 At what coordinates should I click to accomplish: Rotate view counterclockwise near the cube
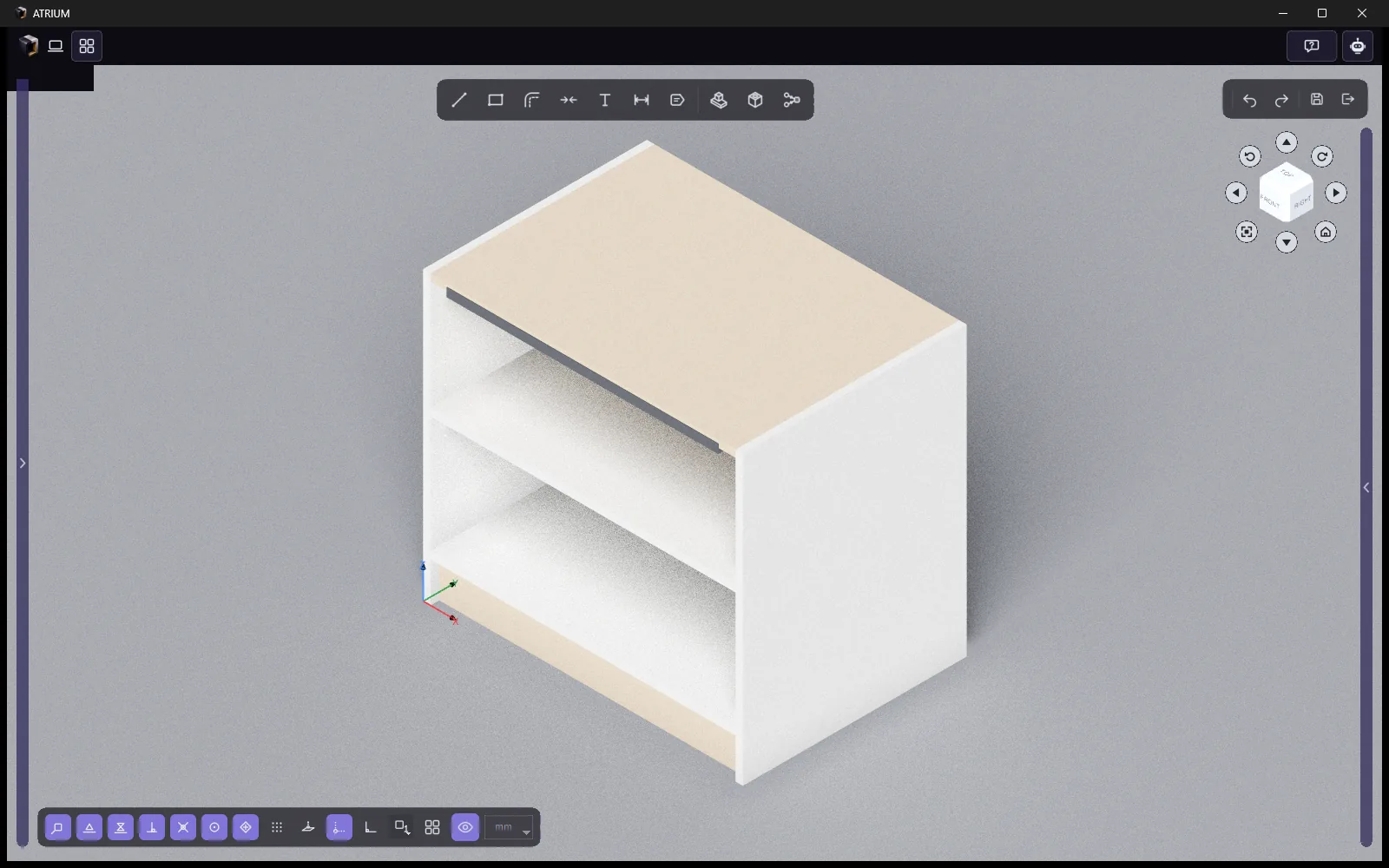[x=1250, y=156]
